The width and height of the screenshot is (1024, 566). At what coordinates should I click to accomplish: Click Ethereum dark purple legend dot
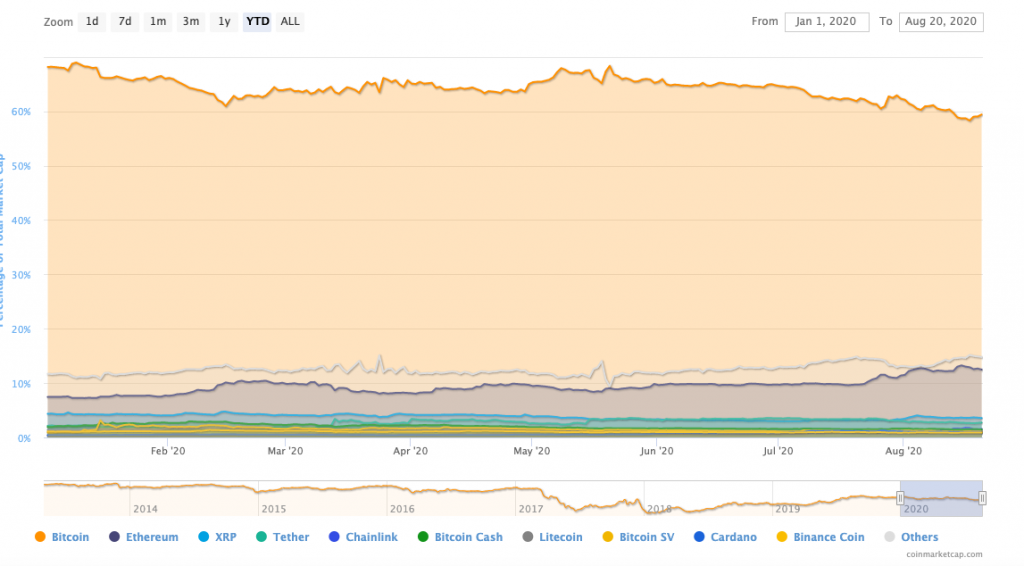pyautogui.click(x=114, y=537)
